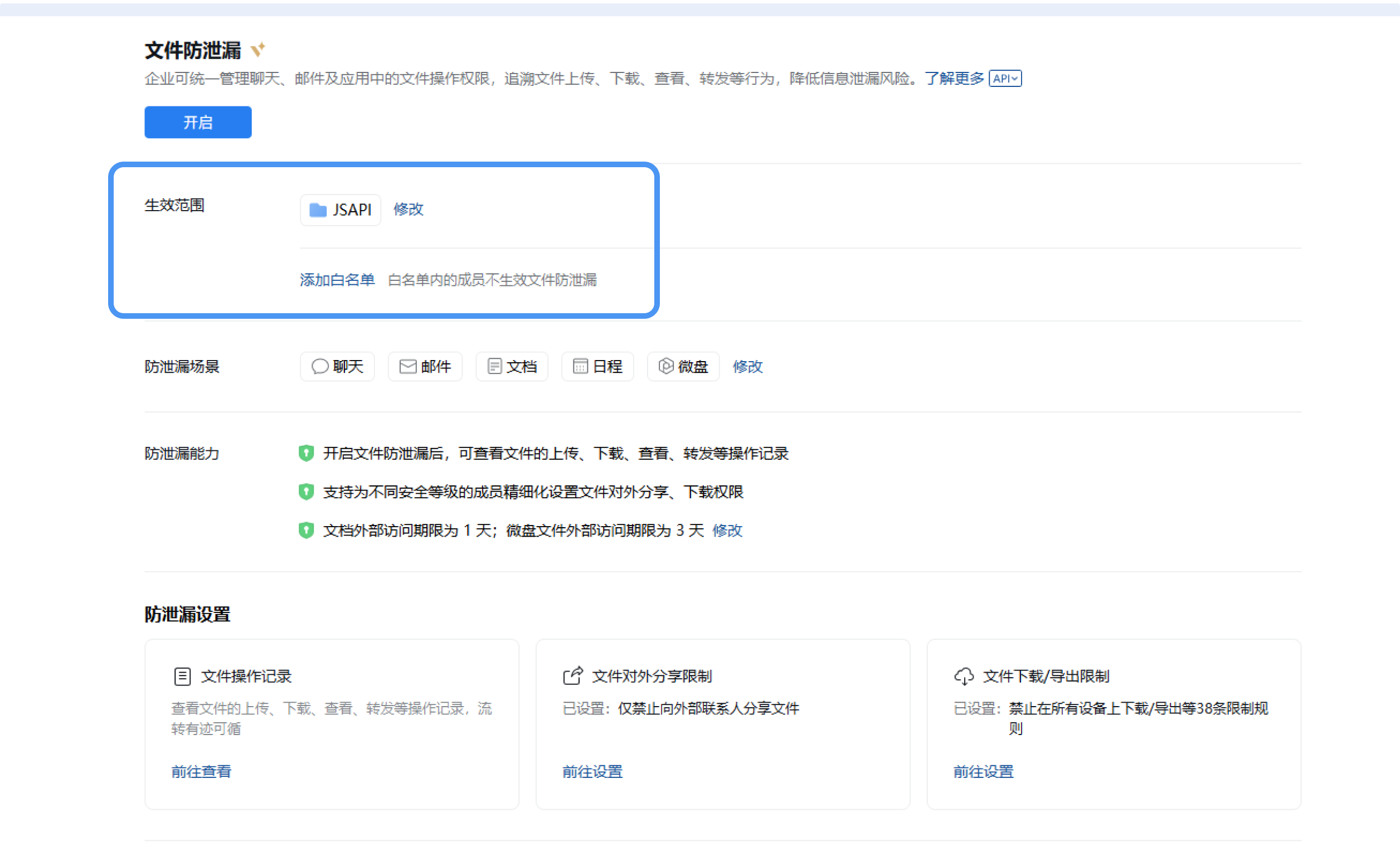Click the 文件防泄漏 page title
This screenshot has height=856, width=1400.
point(193,51)
